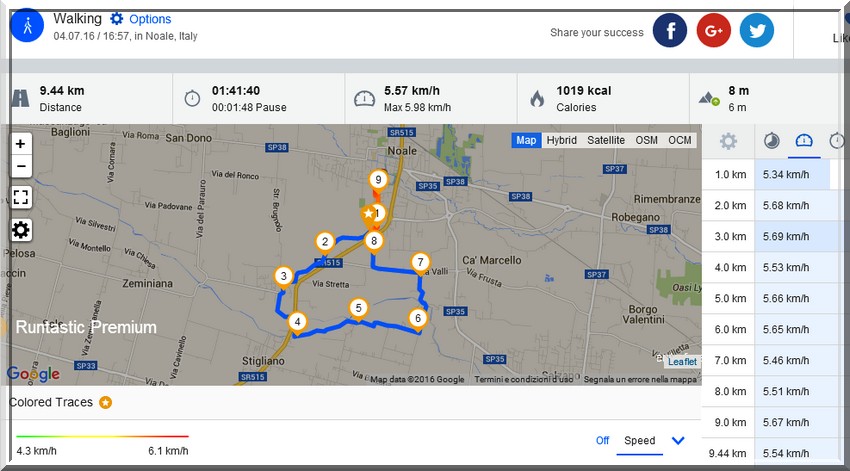850x471 pixels.
Task: Switch map to OSM layer
Action: coord(647,140)
